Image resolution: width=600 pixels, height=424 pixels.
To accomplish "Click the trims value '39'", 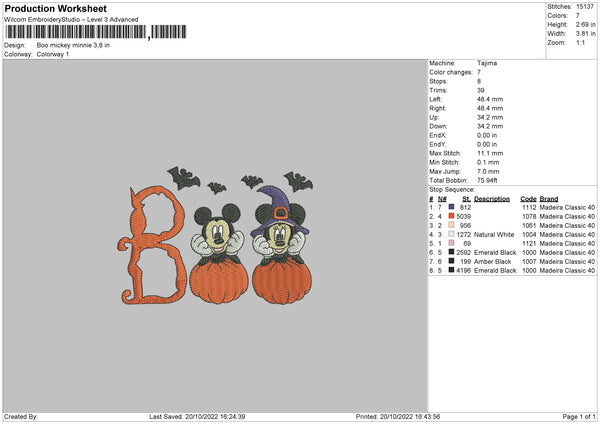I will (x=481, y=90).
